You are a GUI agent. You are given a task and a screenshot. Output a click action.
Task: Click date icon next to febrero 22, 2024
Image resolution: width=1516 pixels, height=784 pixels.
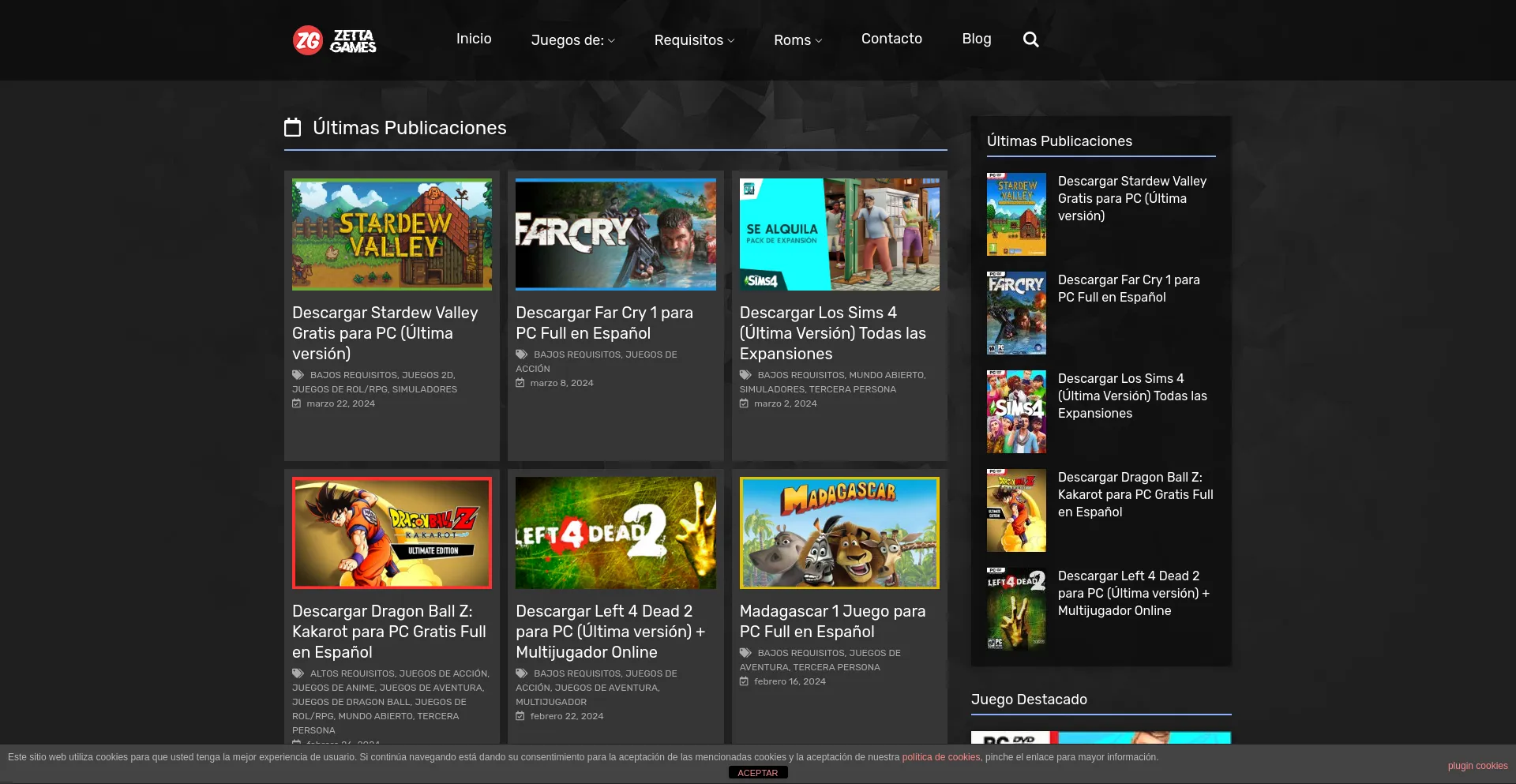tap(520, 716)
